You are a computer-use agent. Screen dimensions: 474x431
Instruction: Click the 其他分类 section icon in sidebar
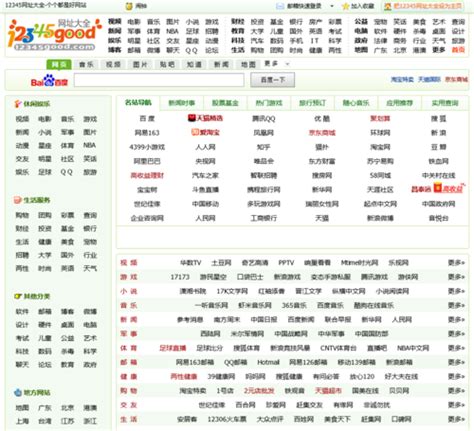(x=18, y=296)
